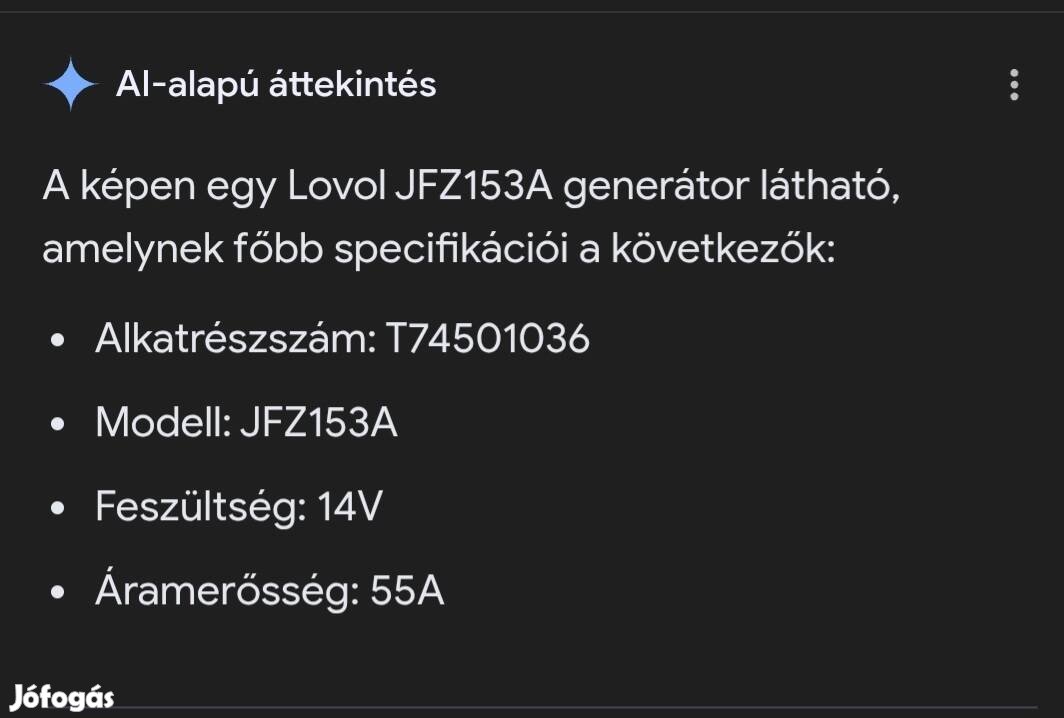
Task: Click the 'Feszültség' label
Action: [x=200, y=508]
